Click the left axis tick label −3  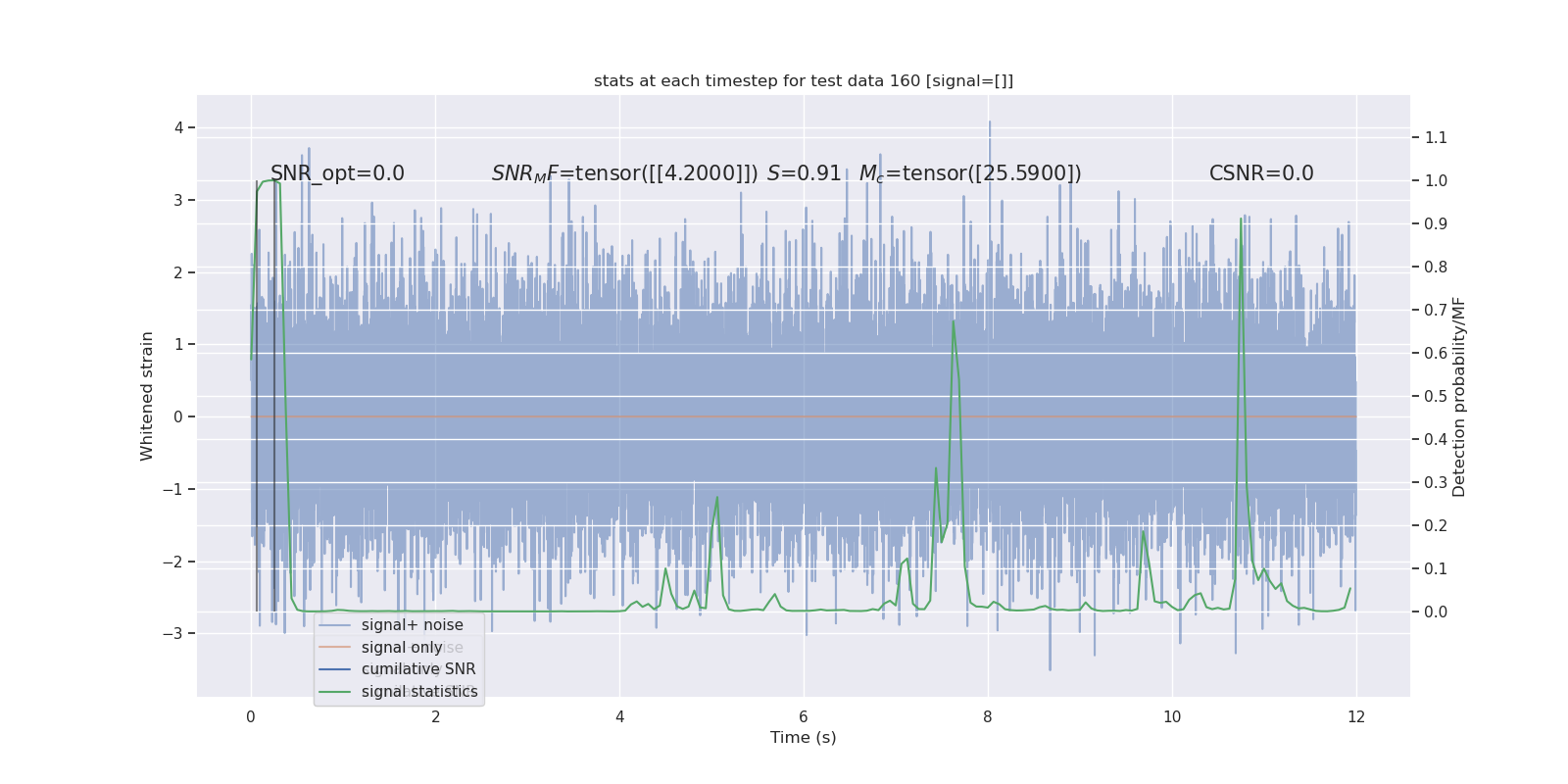point(173,633)
